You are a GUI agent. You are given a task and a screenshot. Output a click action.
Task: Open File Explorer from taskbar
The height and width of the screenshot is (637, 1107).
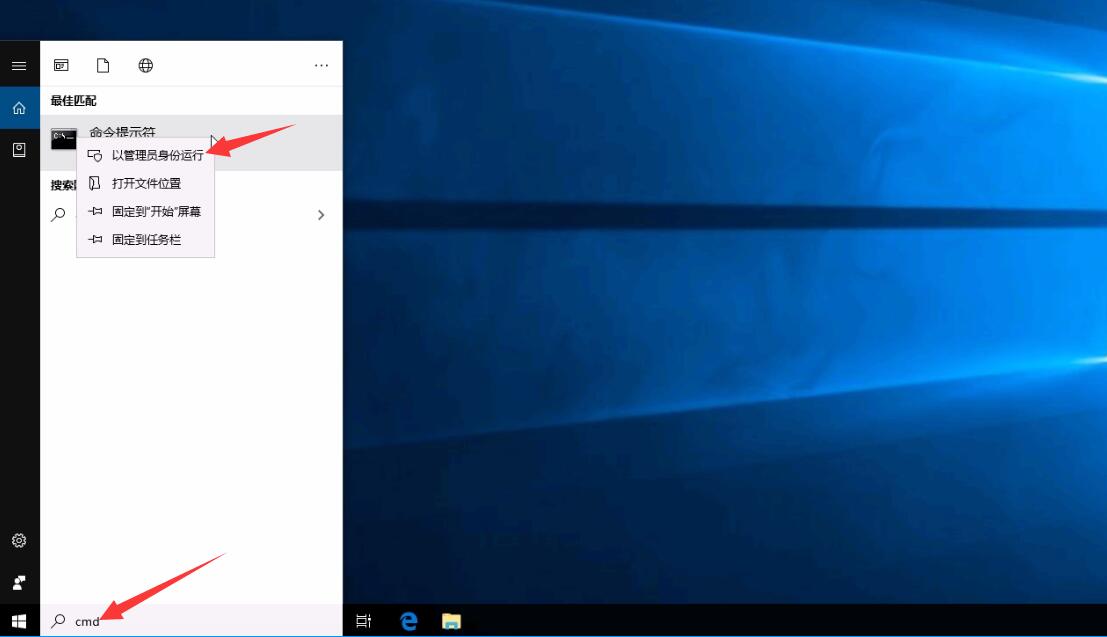(451, 621)
